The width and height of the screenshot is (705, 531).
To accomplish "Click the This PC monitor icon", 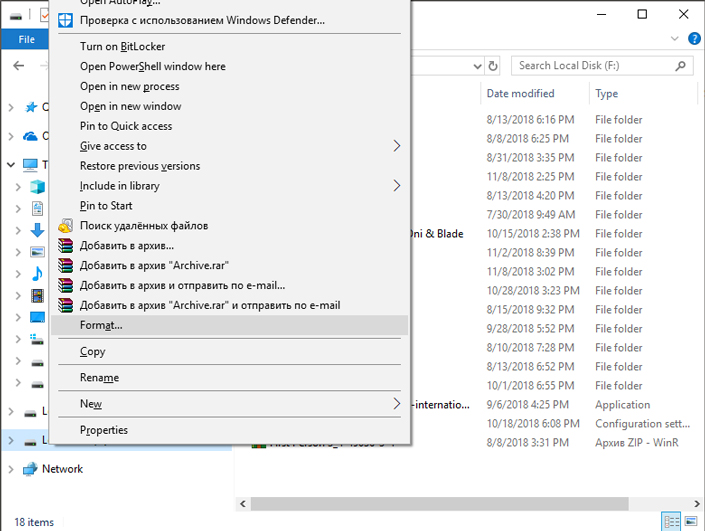I will pyautogui.click(x=30, y=165).
